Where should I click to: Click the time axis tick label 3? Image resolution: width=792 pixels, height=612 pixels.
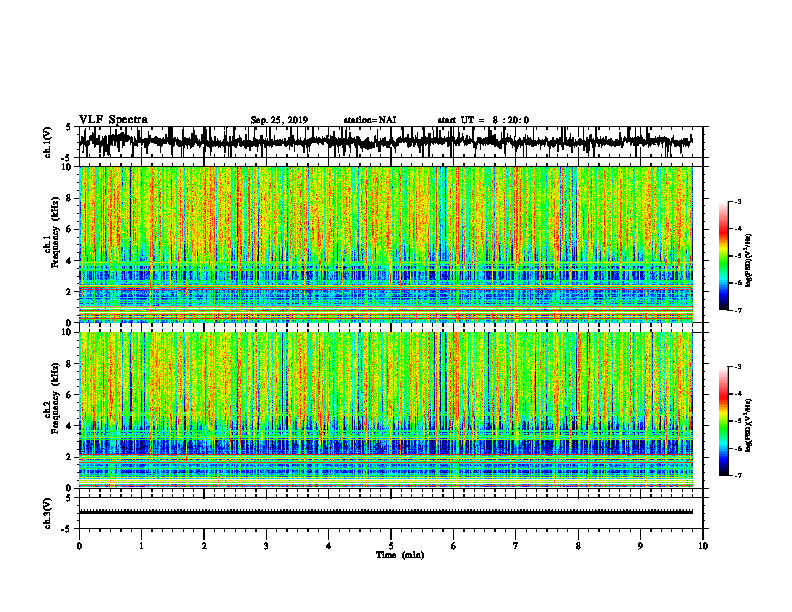tap(266, 546)
